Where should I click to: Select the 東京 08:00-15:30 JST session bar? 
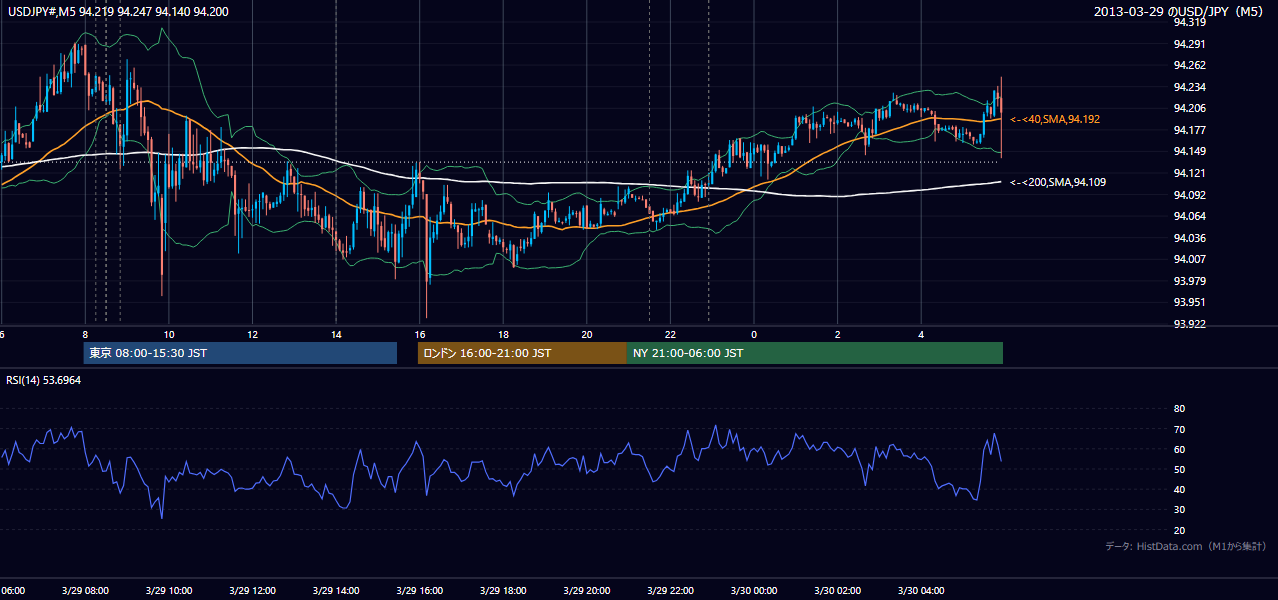[240, 353]
